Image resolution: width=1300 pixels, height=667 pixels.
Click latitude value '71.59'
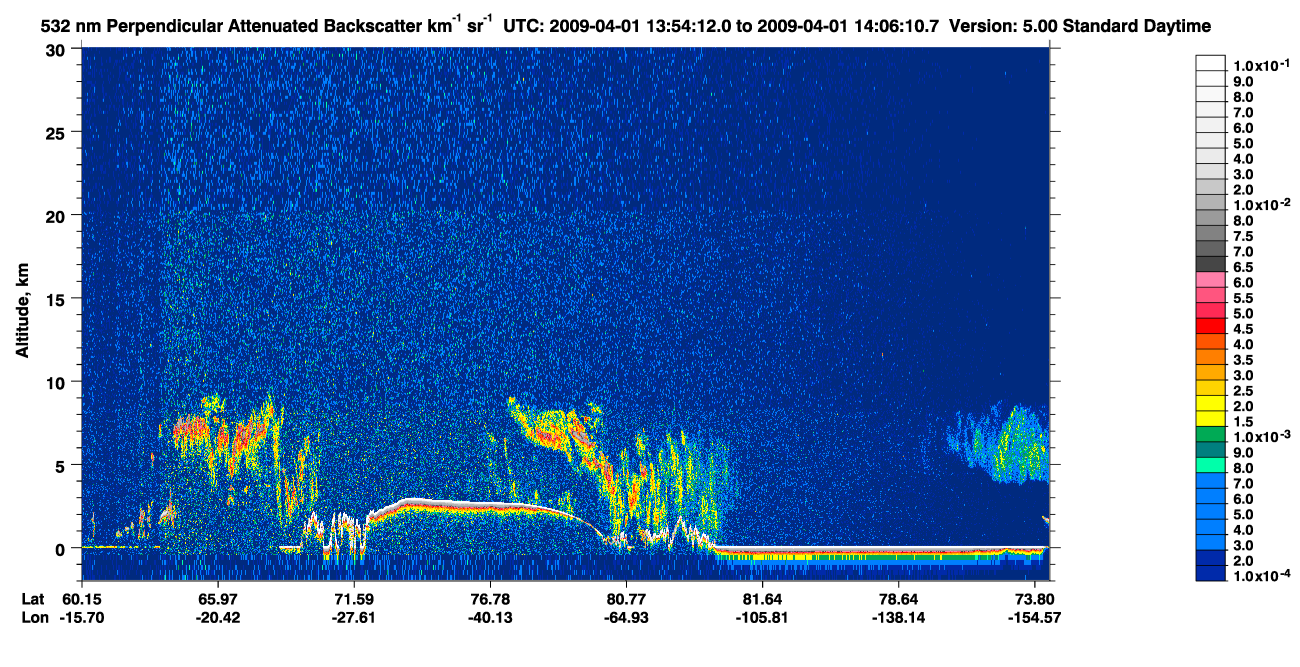tap(354, 598)
